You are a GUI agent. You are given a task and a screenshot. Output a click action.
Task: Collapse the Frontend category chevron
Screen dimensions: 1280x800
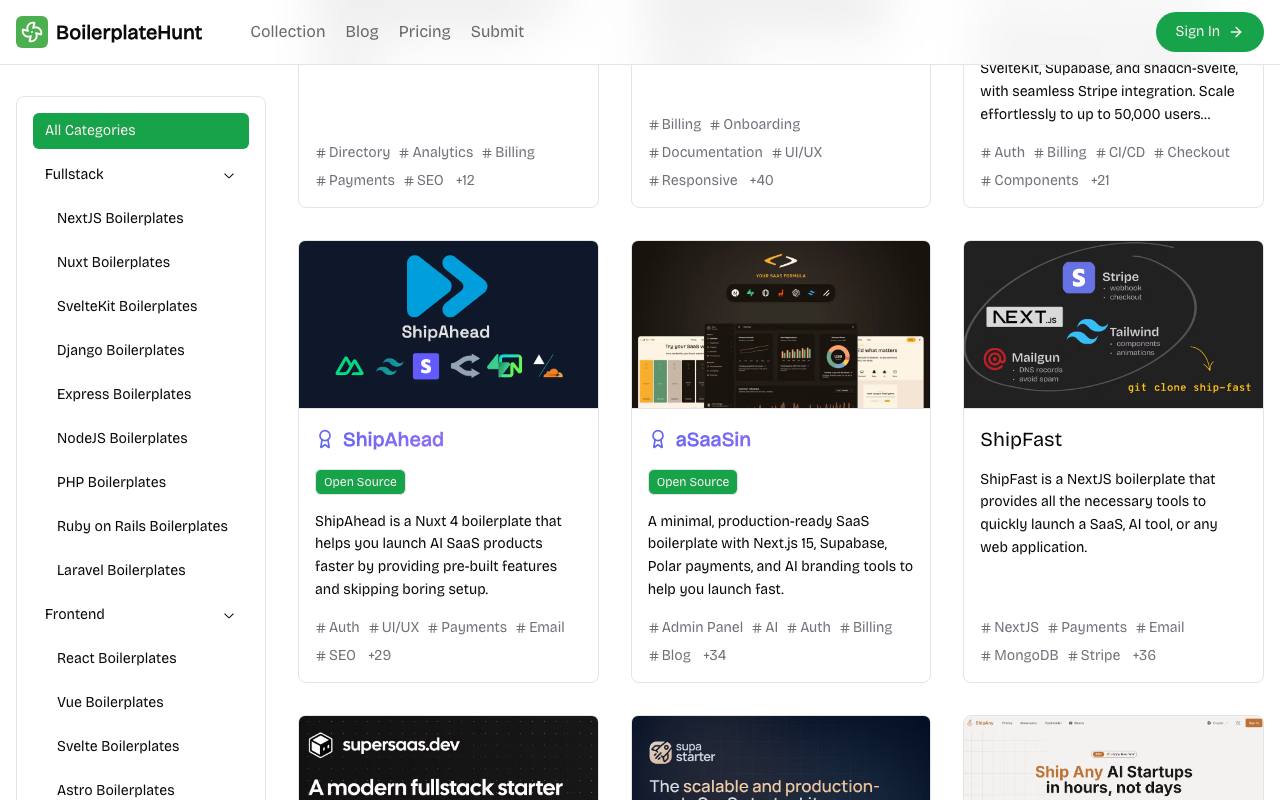click(229, 615)
